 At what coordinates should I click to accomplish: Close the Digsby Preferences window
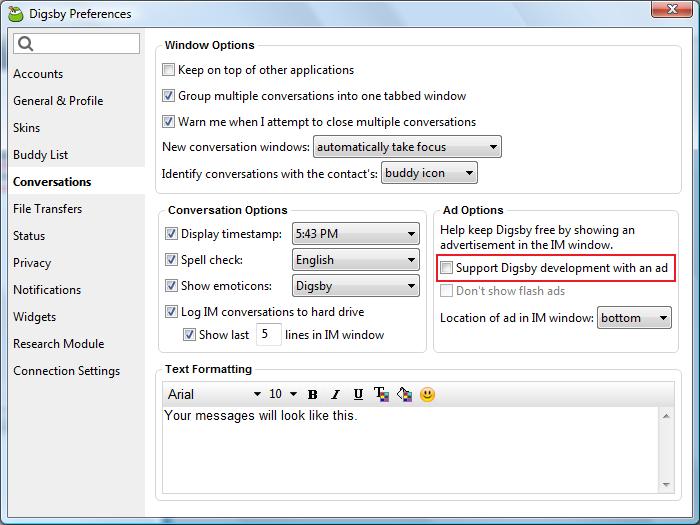coord(672,8)
